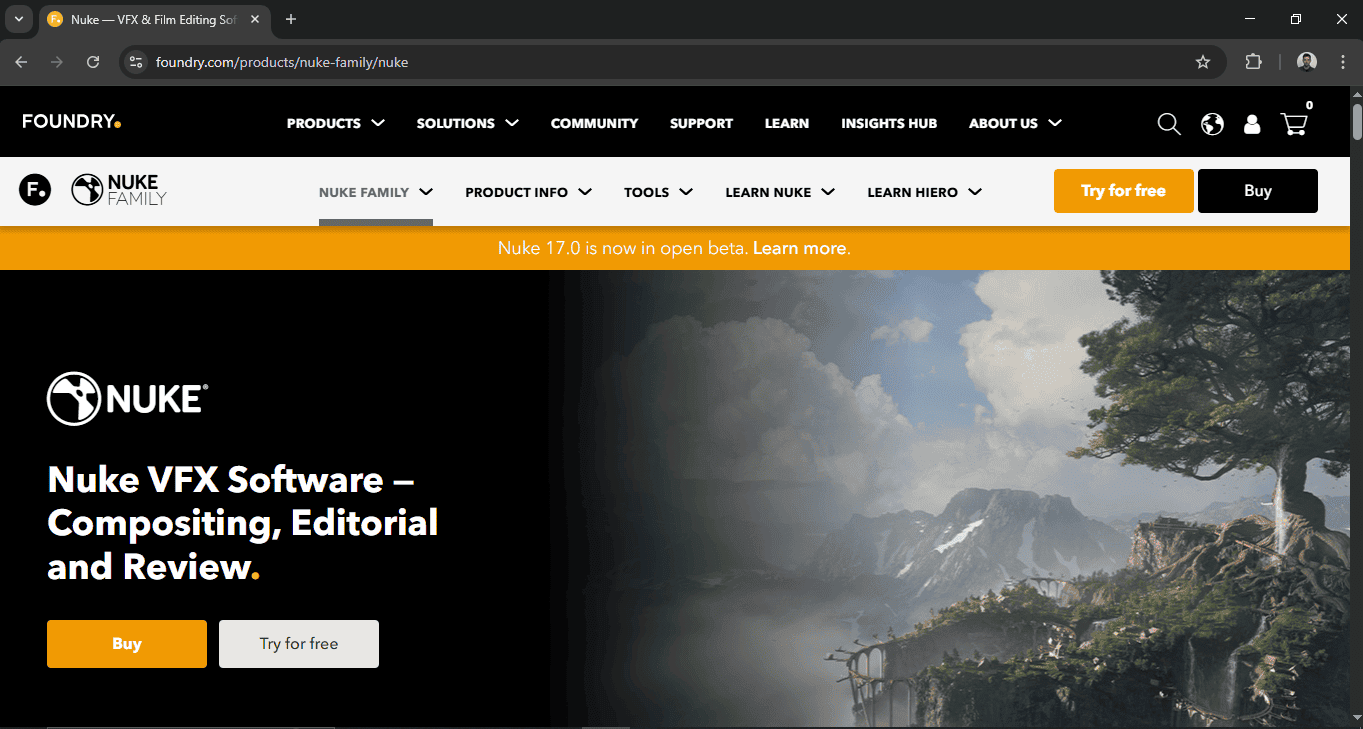This screenshot has width=1363, height=729.
Task: Expand the Products dropdown menu
Action: point(335,123)
